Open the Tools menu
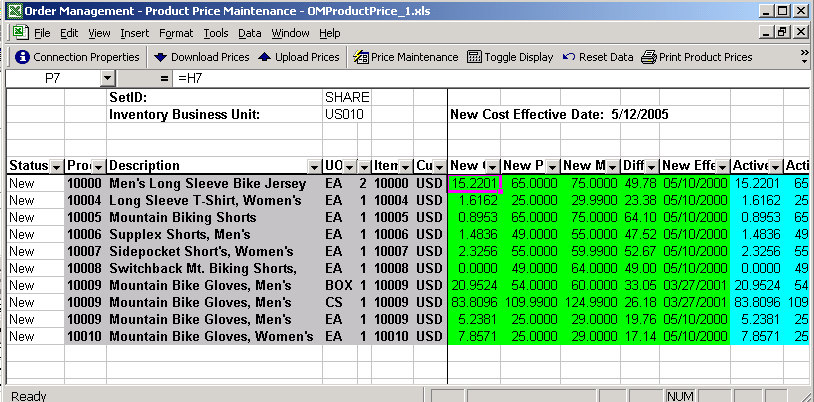The width and height of the screenshot is (814, 402). pyautogui.click(x=202, y=33)
